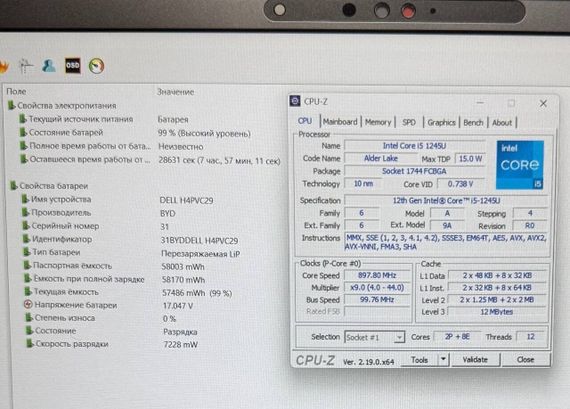
Task: Select the battery voltage row icon
Action: point(28,305)
